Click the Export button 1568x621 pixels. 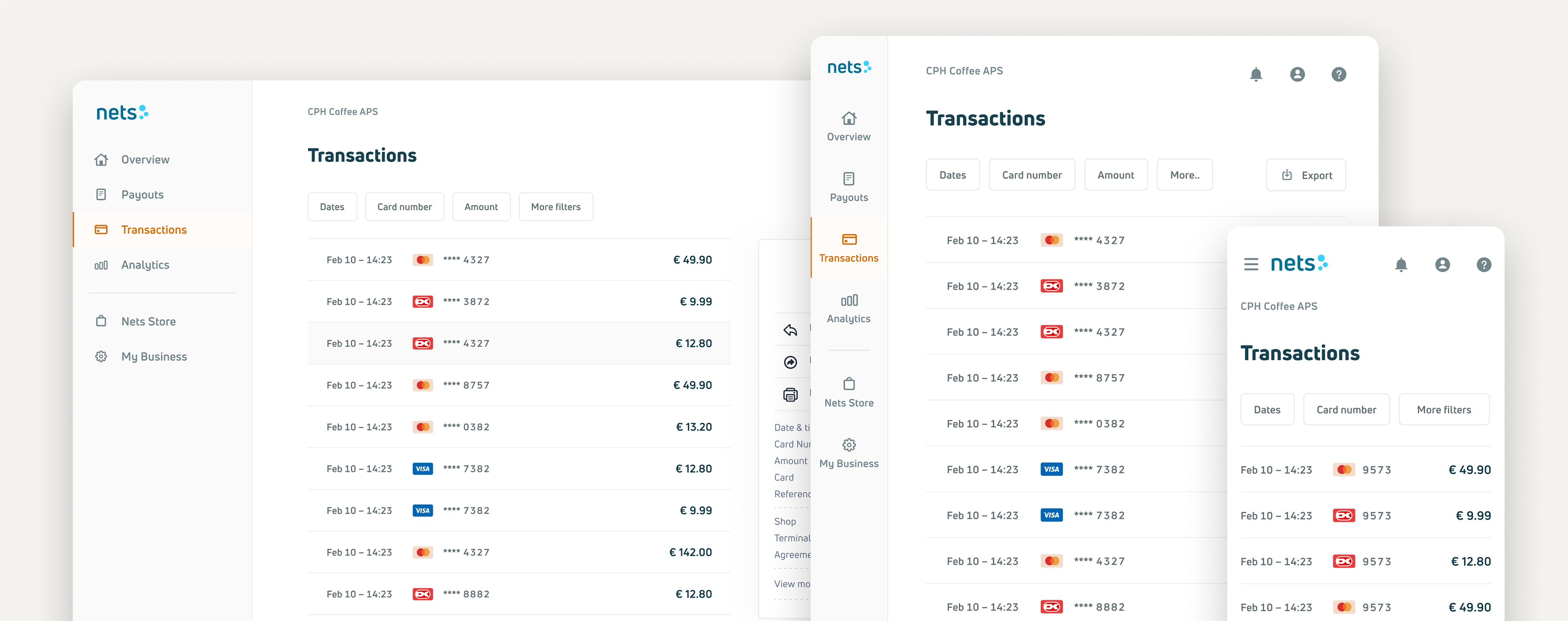click(1306, 175)
